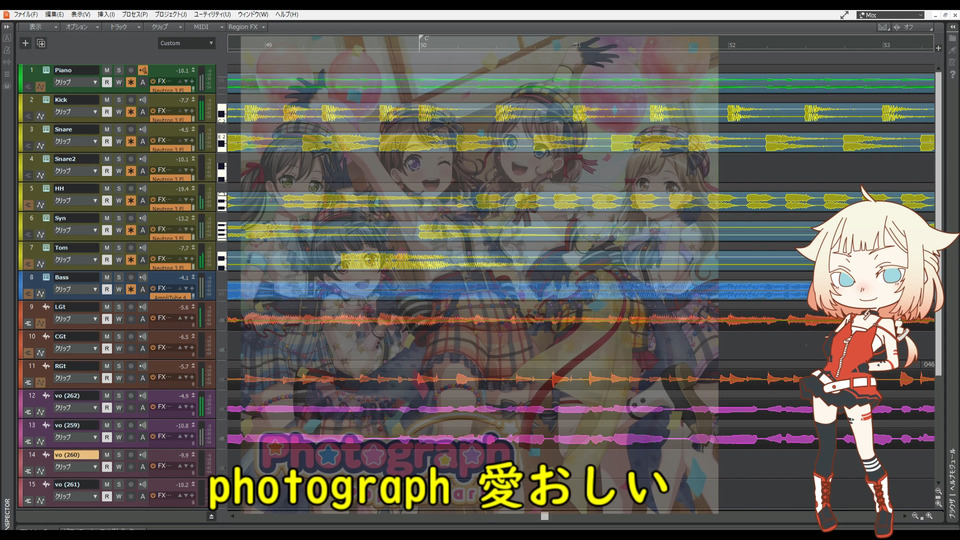Screen dimensions: 960x540
Task: Click the take lanes icon on vo (262) track
Action: coord(29,411)
